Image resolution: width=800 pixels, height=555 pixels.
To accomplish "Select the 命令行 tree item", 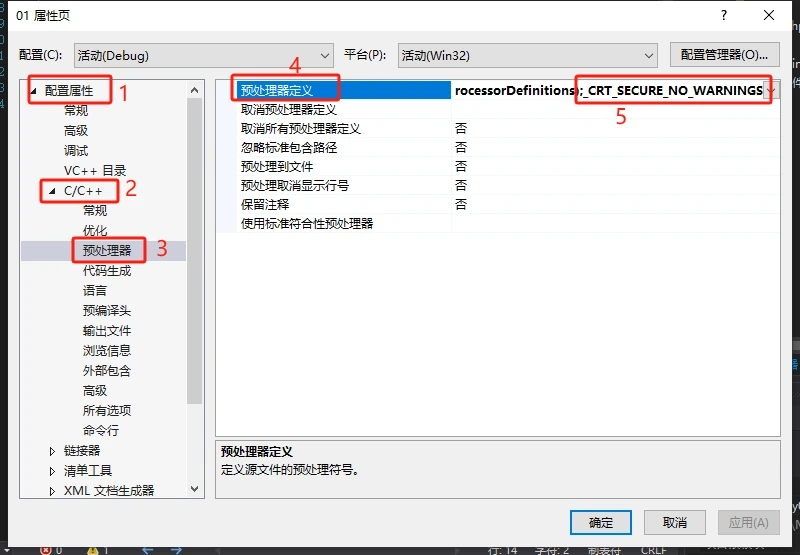I will point(101,431).
